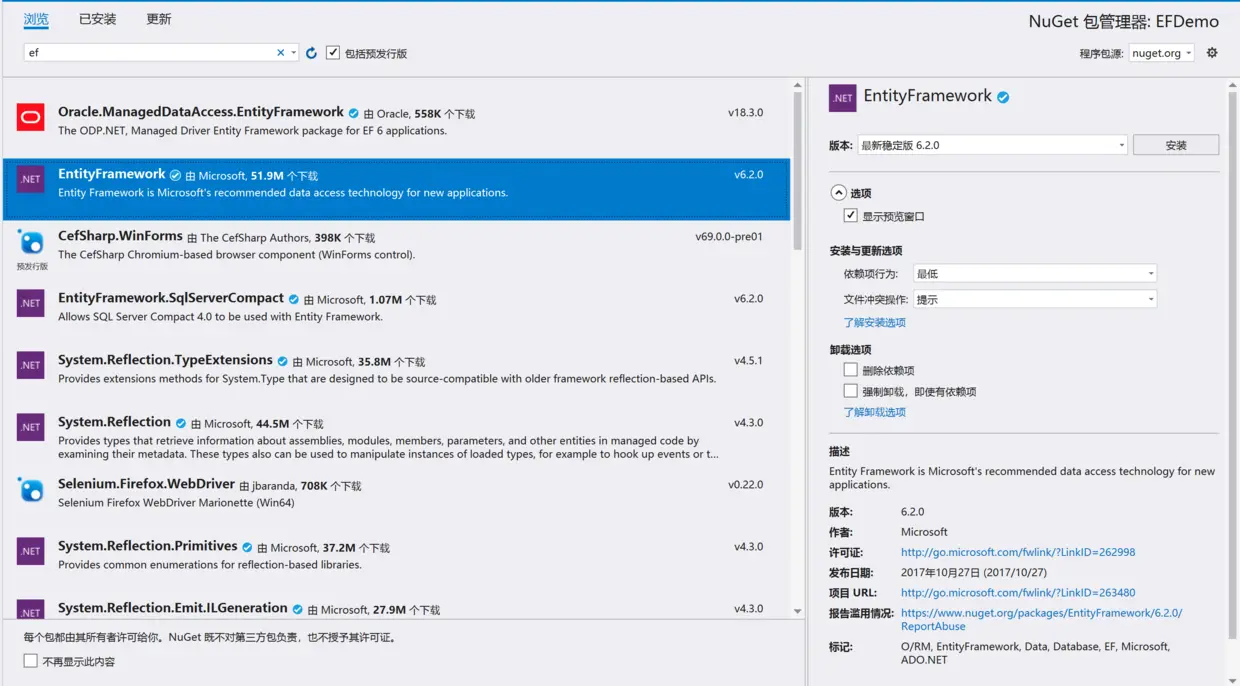1240x686 pixels.
Task: Open the 了解安装选项 link
Action: pos(875,322)
